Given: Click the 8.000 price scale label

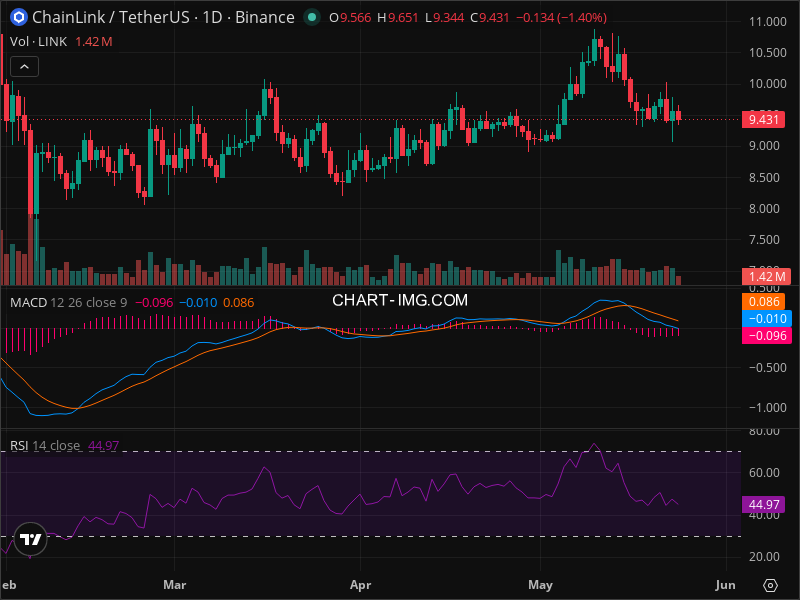Looking at the screenshot, I should pos(764,209).
